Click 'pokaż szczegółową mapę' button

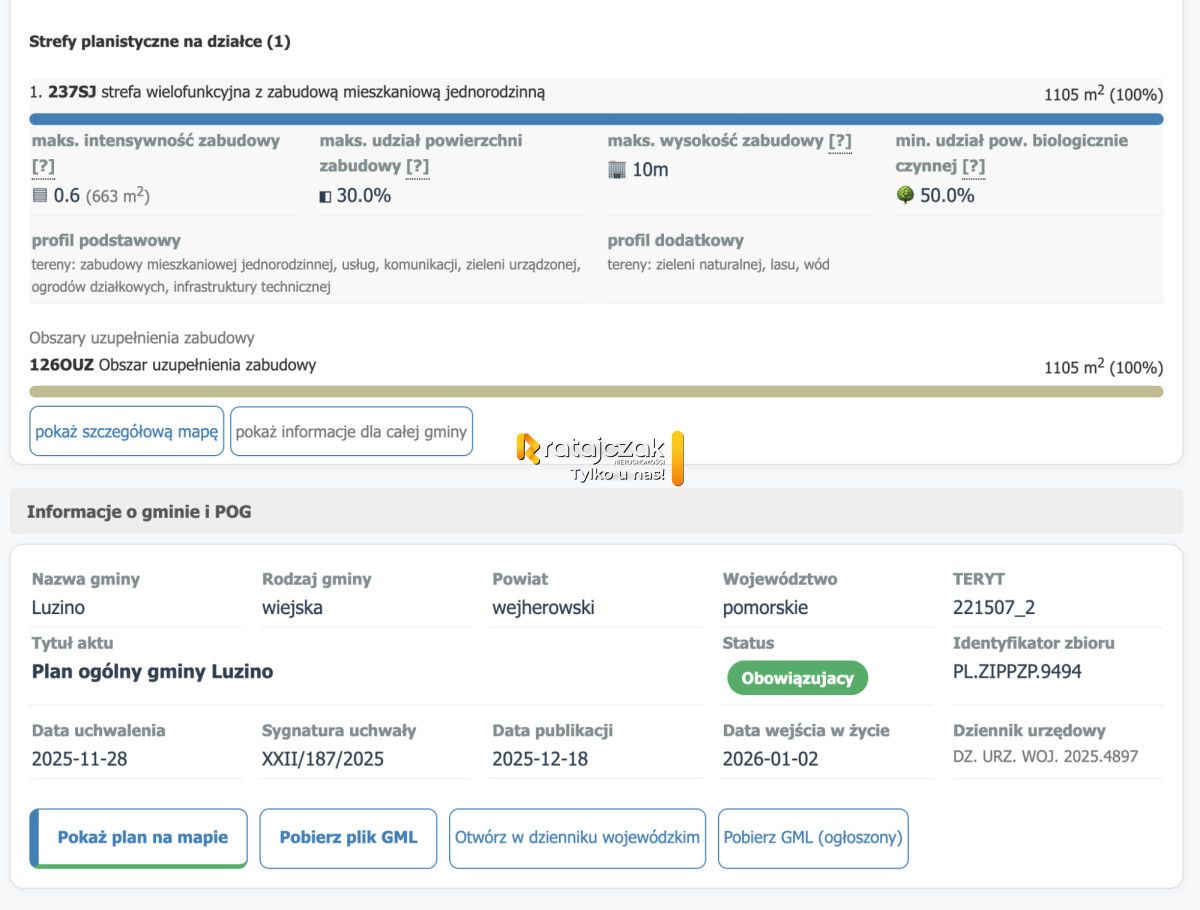click(127, 431)
